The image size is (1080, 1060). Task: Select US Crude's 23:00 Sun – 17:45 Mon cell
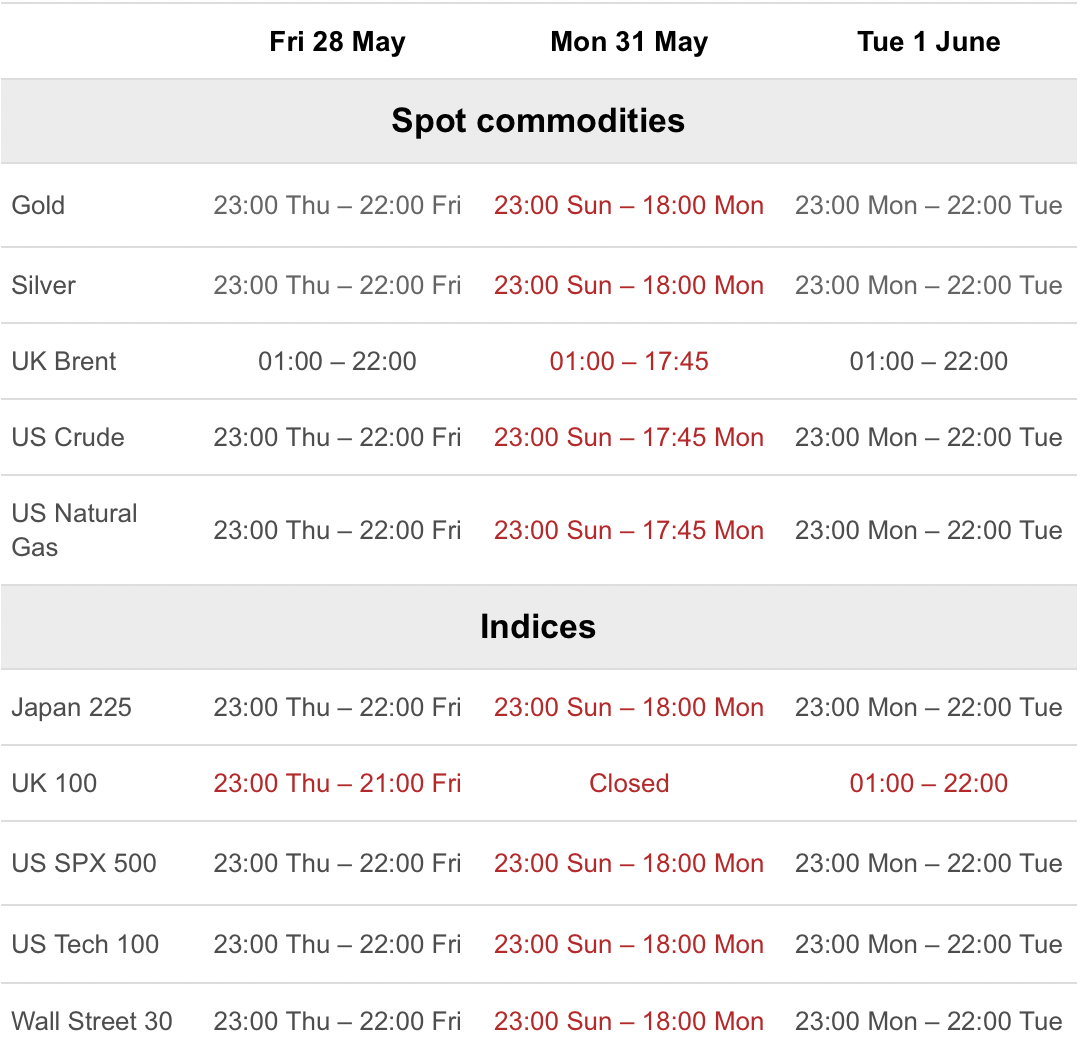click(x=629, y=437)
